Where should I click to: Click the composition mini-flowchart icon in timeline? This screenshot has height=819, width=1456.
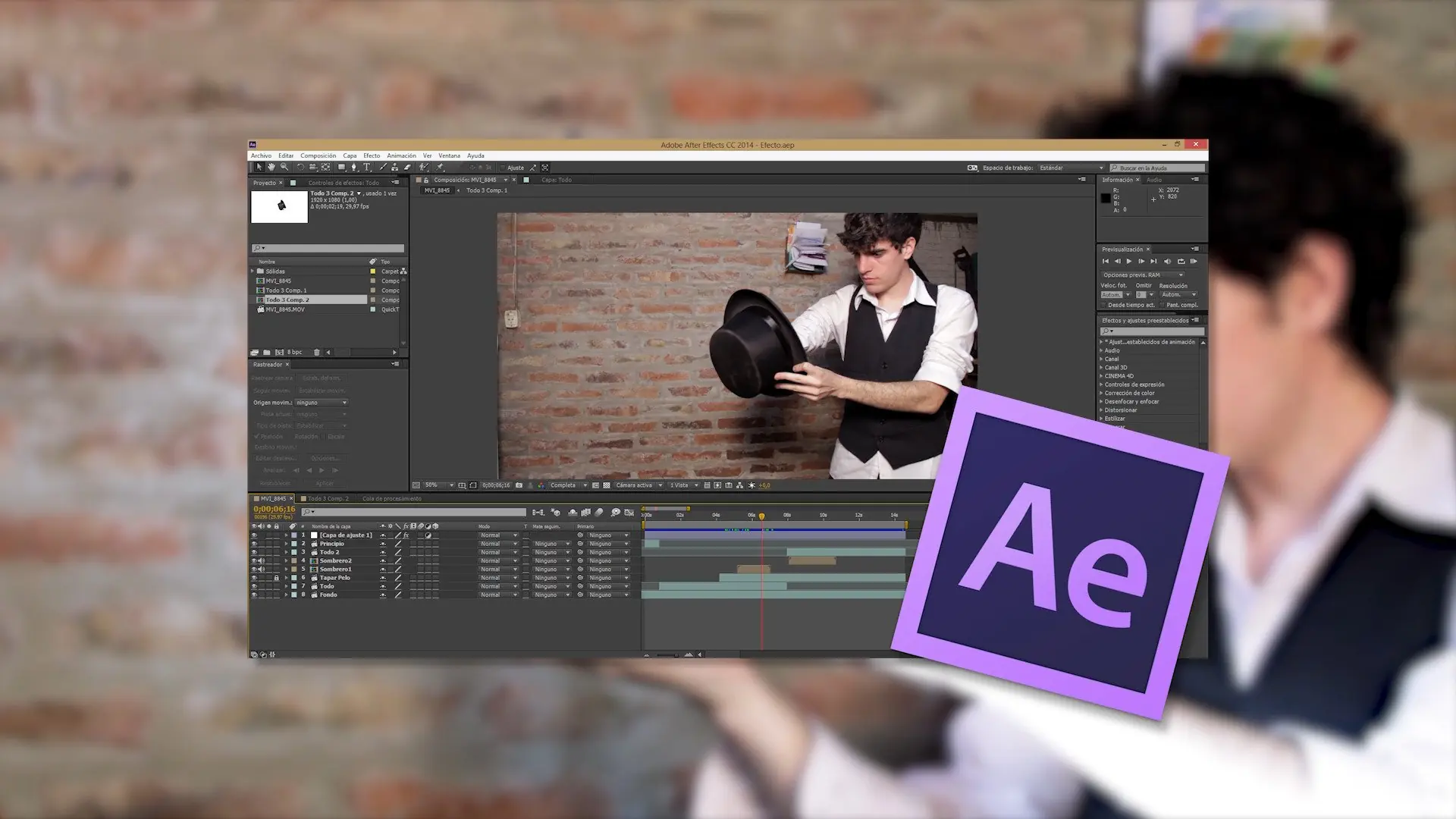(538, 513)
